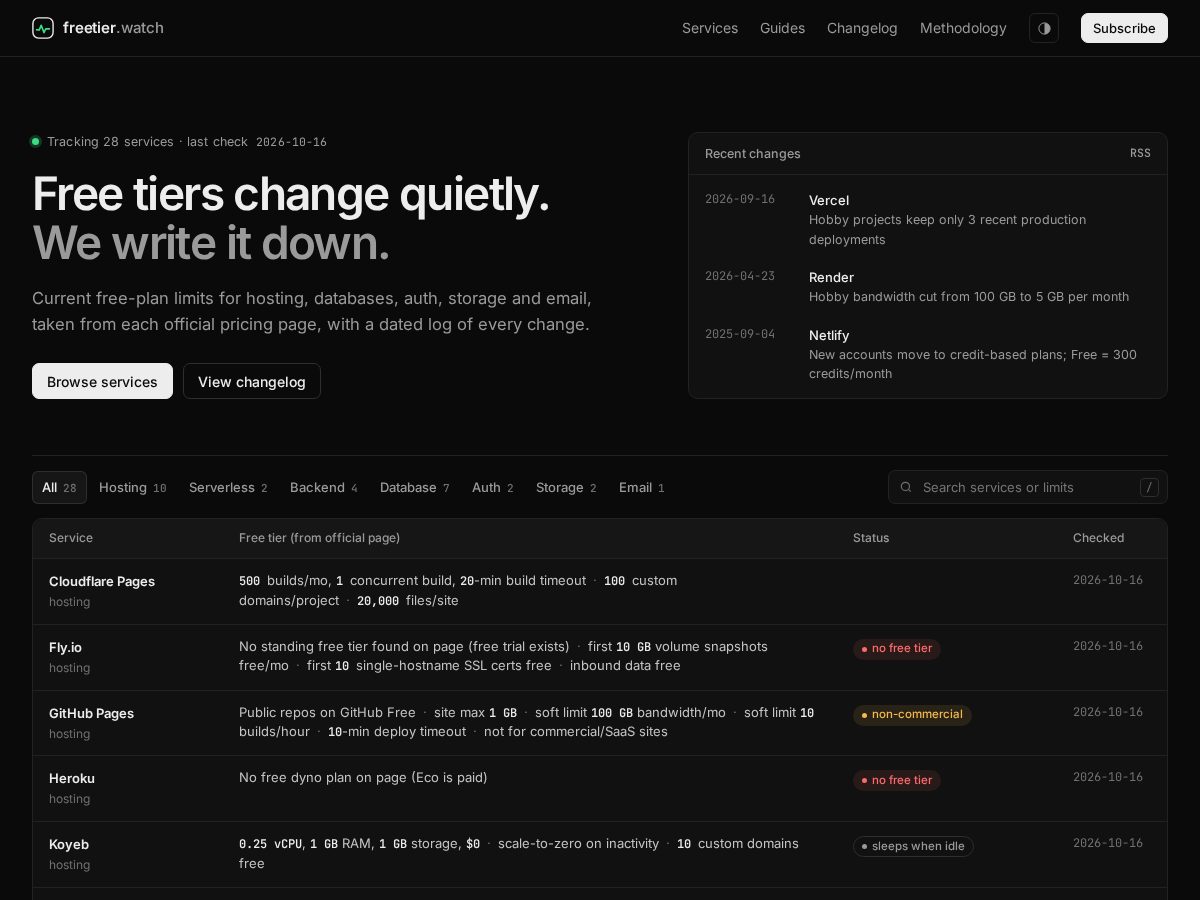Select the Serverless filter tab

pos(228,487)
